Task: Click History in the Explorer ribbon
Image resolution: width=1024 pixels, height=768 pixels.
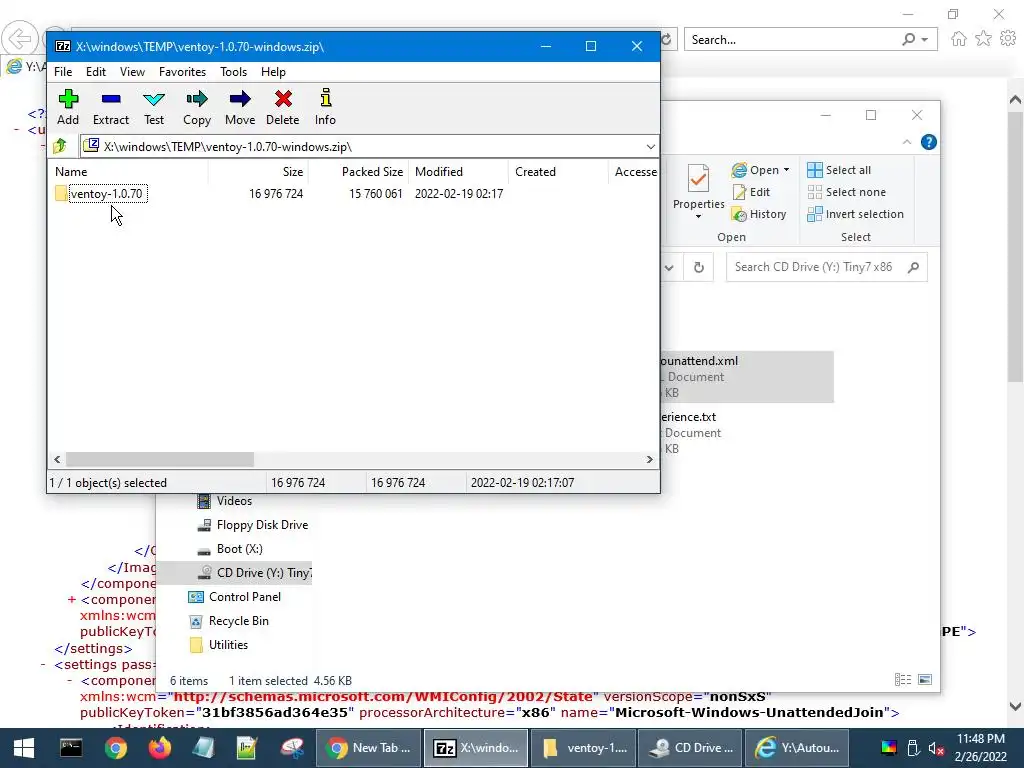Action: coord(759,214)
